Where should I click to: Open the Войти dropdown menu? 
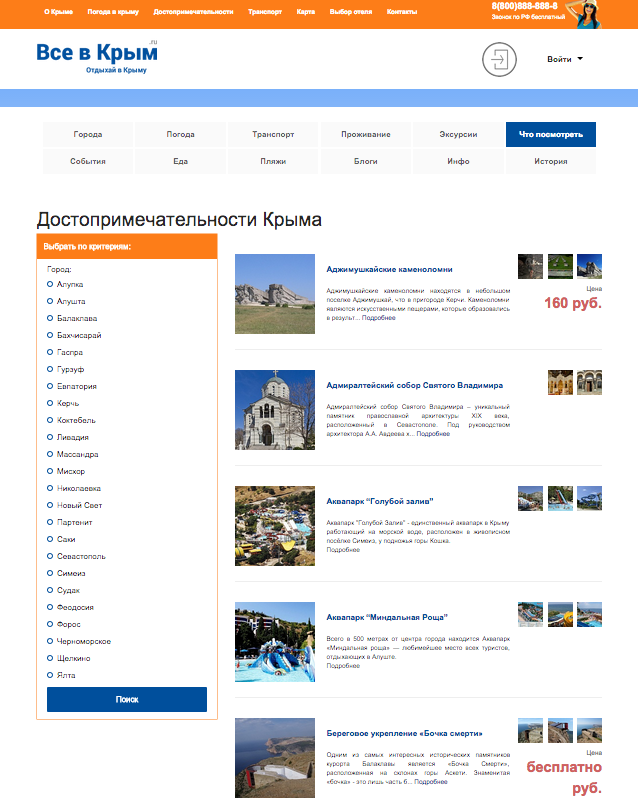click(565, 59)
